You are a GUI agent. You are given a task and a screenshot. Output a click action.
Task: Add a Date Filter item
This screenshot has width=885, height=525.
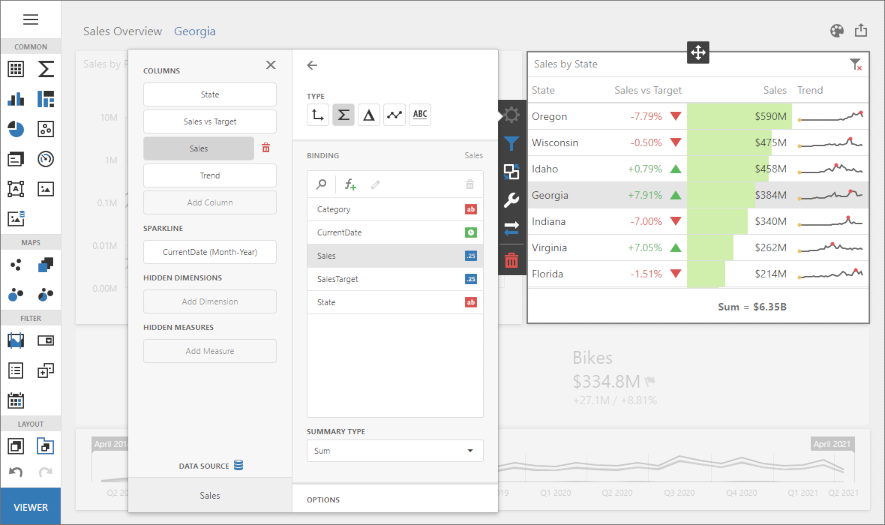[16, 401]
